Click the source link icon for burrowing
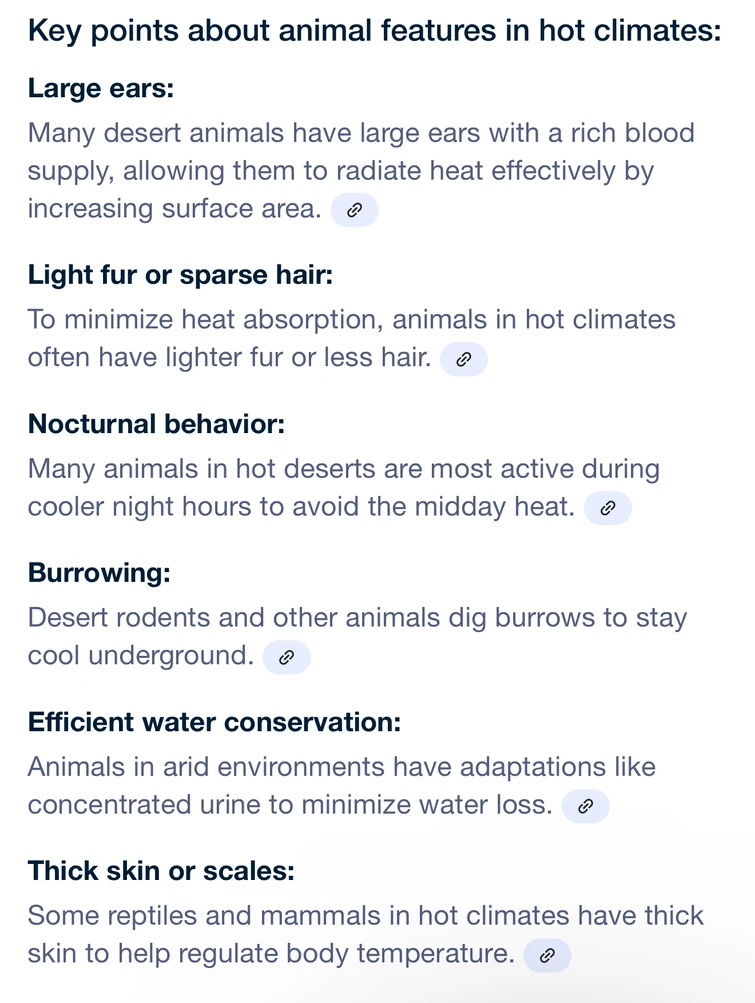 pyautogui.click(x=286, y=657)
